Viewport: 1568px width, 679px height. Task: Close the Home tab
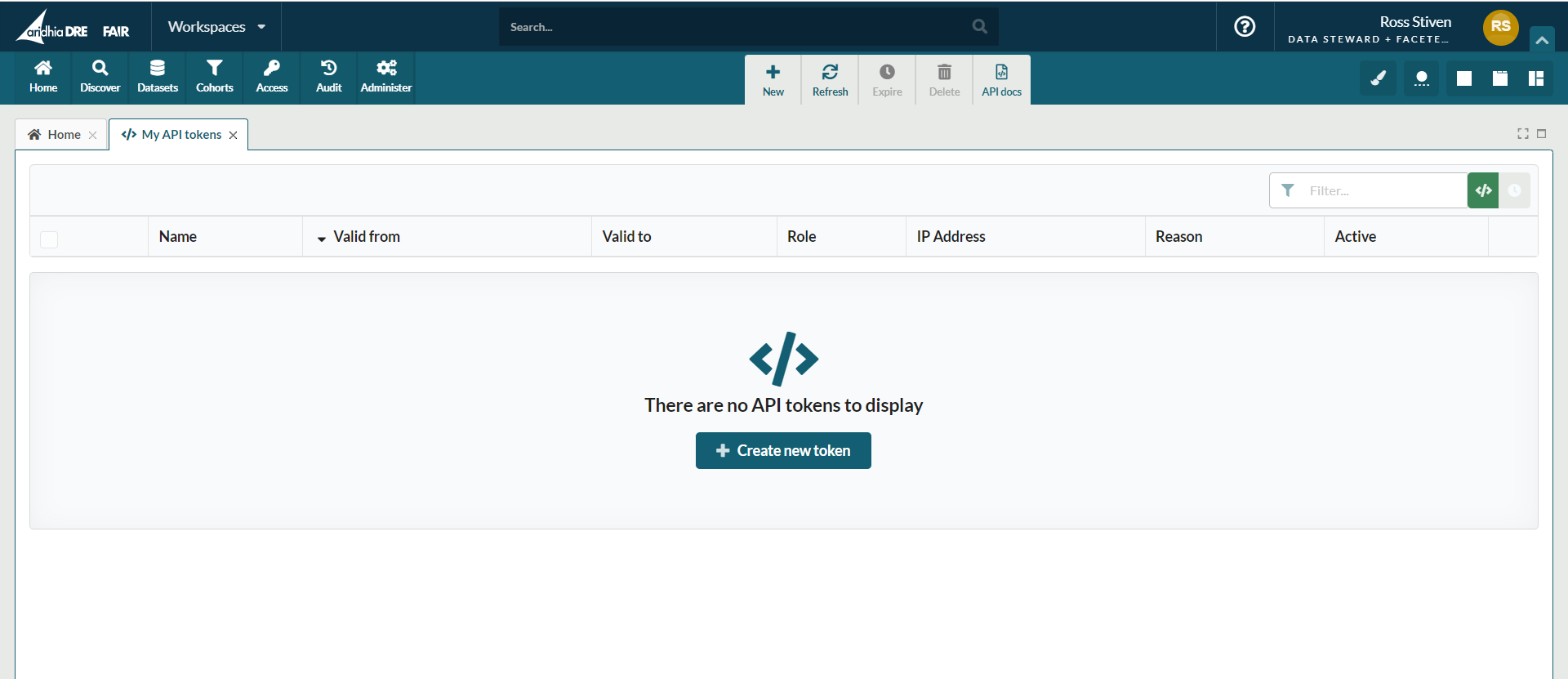[93, 136]
